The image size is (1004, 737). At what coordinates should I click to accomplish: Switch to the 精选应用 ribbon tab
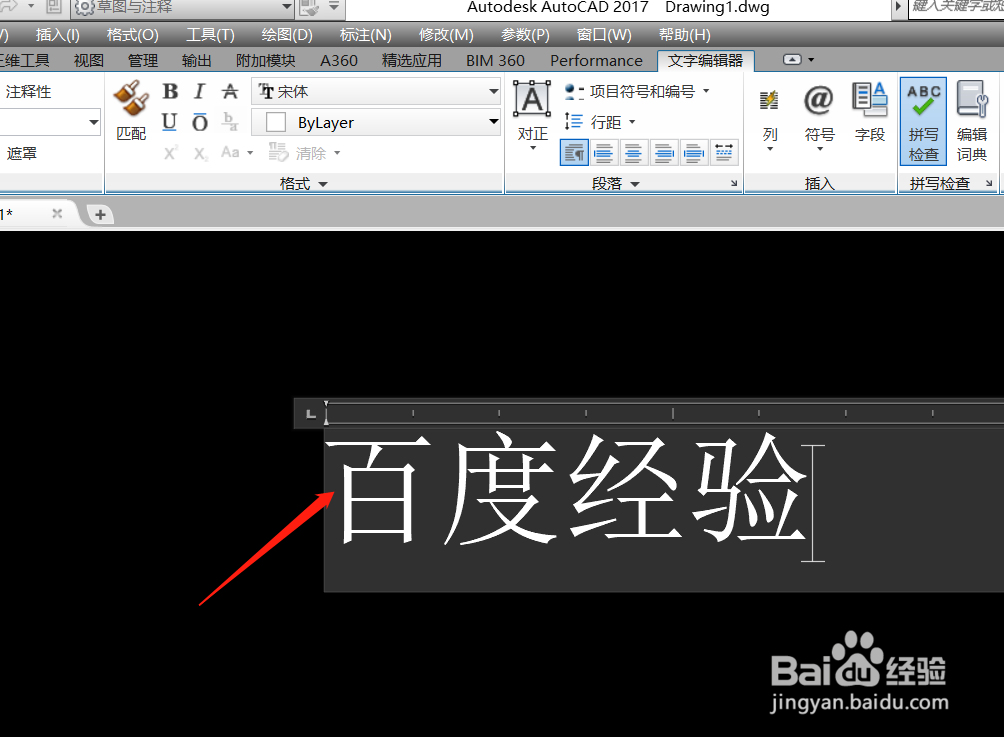(412, 61)
